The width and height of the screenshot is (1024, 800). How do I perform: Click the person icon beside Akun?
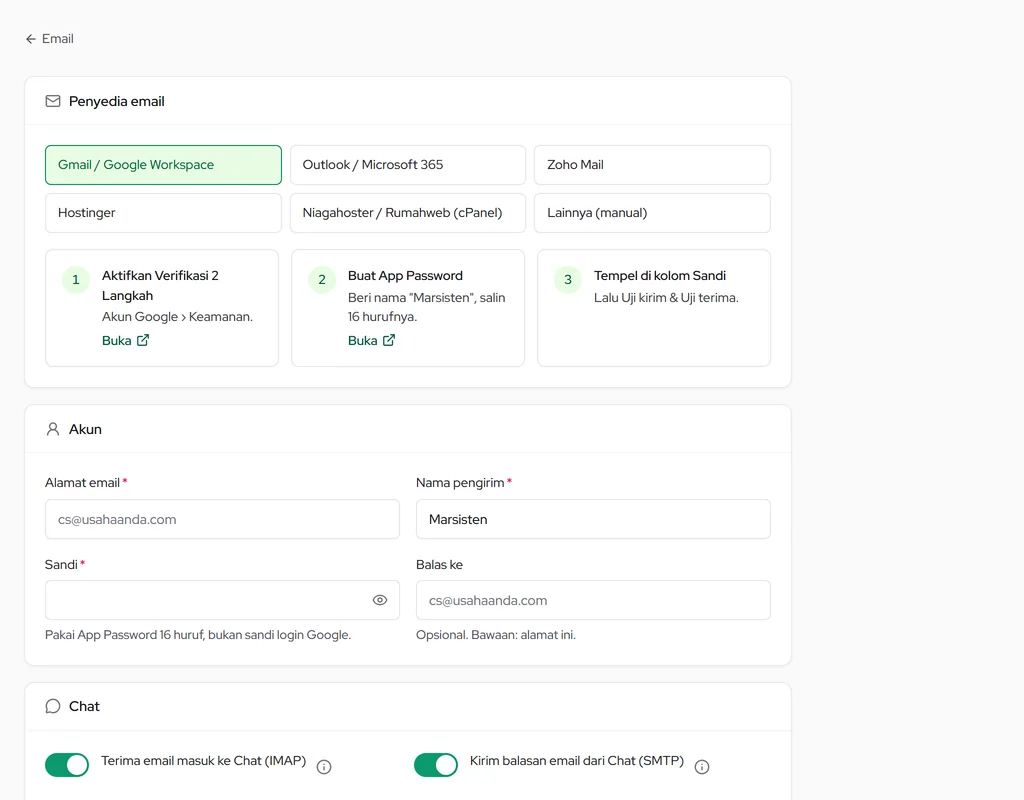(x=53, y=429)
